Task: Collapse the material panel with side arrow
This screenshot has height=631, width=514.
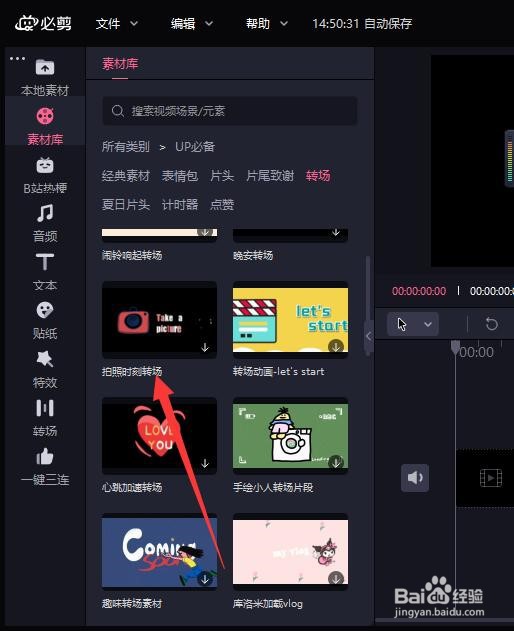Action: tap(369, 336)
